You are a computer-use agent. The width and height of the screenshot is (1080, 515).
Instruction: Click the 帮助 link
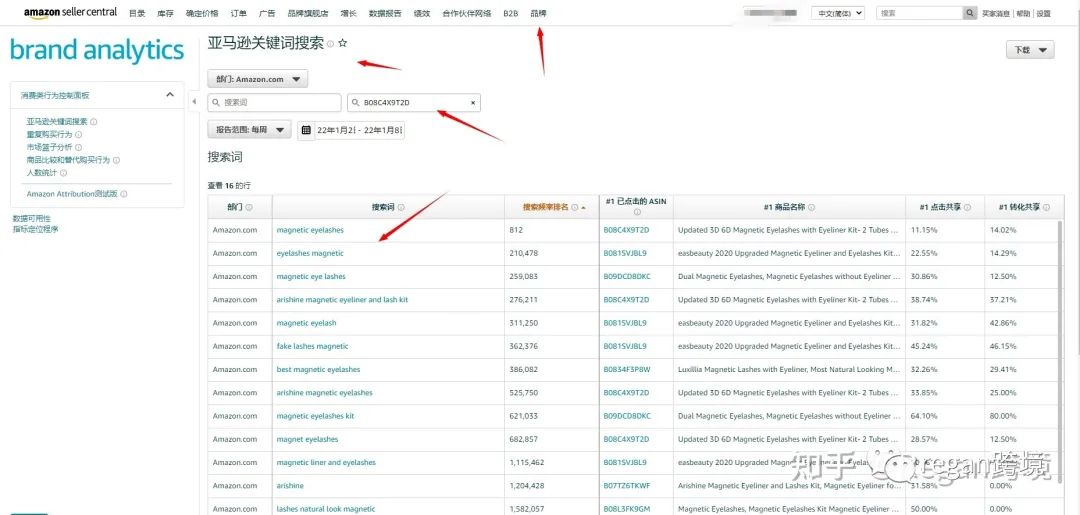1024,14
